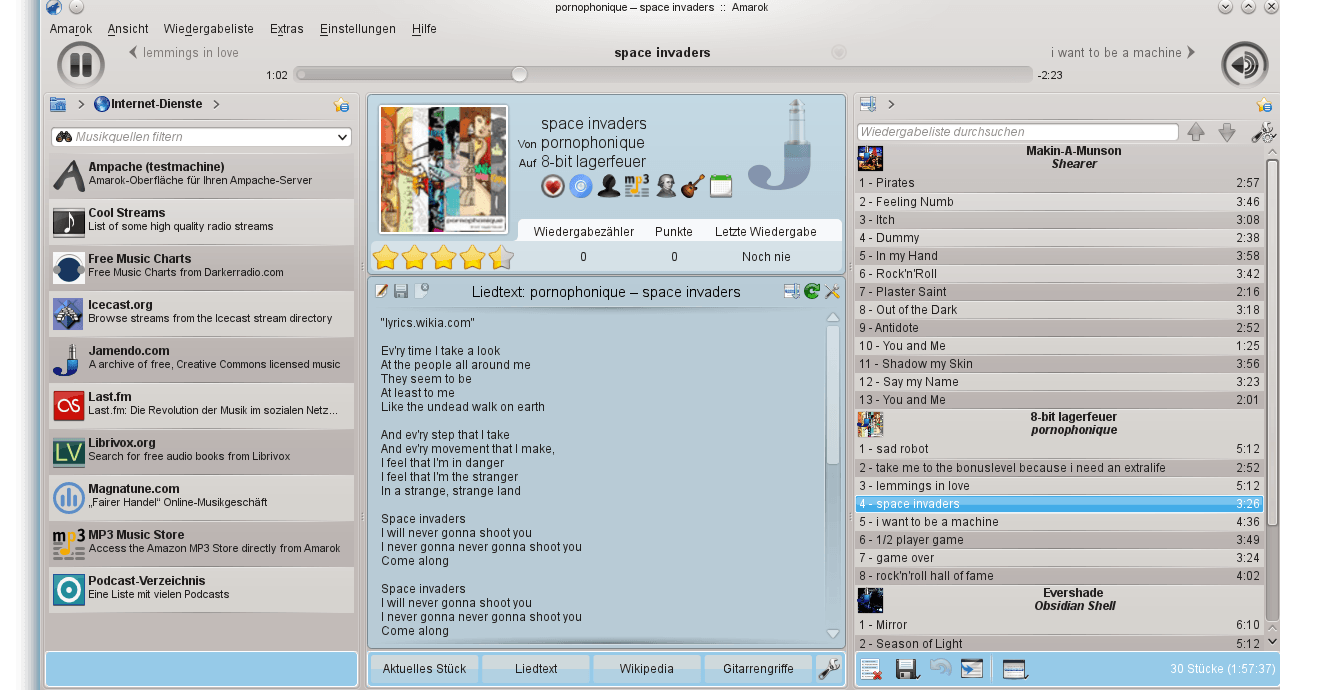Viewport: 1326px width, 690px height.
Task: Show active track in the playlist icon
Action: (972, 670)
